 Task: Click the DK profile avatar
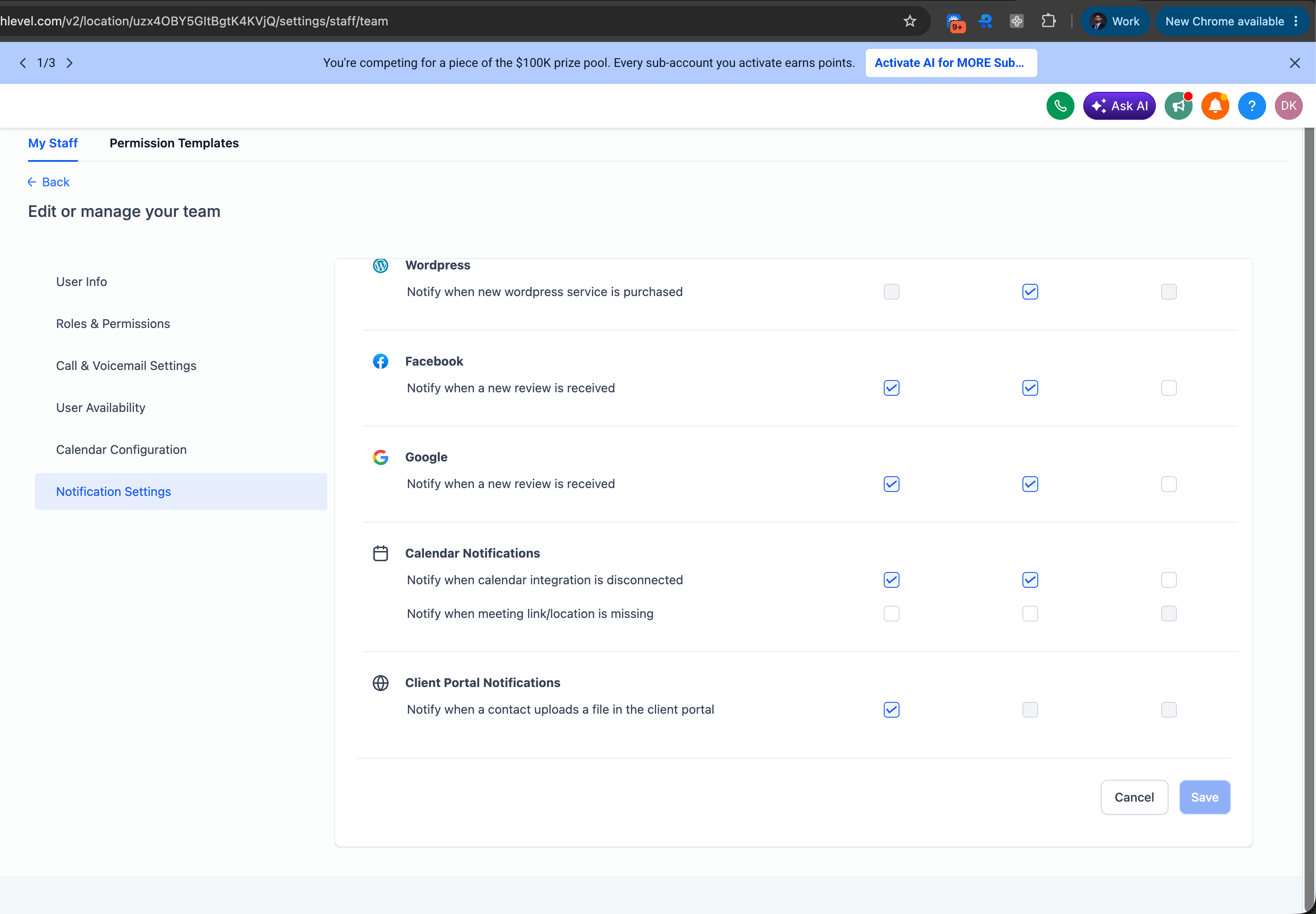[1288, 106]
